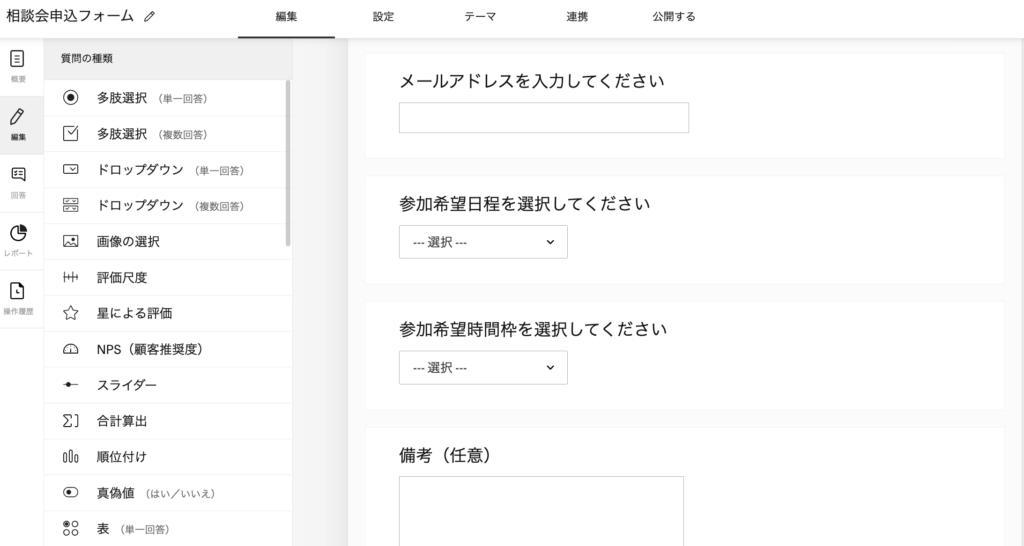Viewport: 1024px width, 546px height.
Task: Click the 相談会申込フォーム form title
Action: [70, 16]
